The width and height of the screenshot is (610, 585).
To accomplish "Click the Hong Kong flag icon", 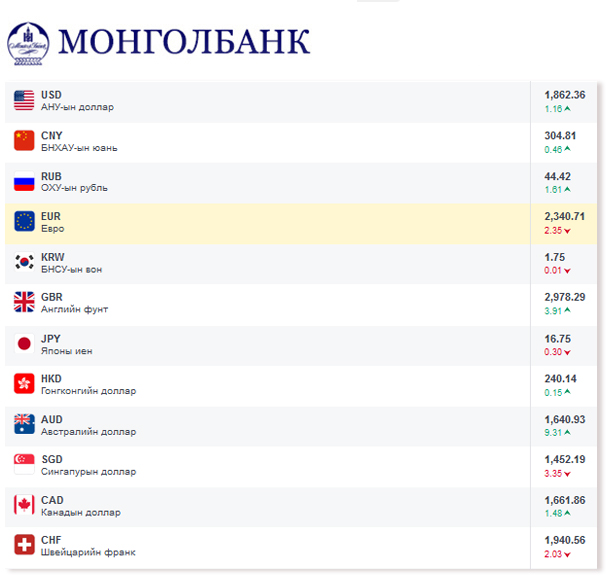I will [24, 384].
